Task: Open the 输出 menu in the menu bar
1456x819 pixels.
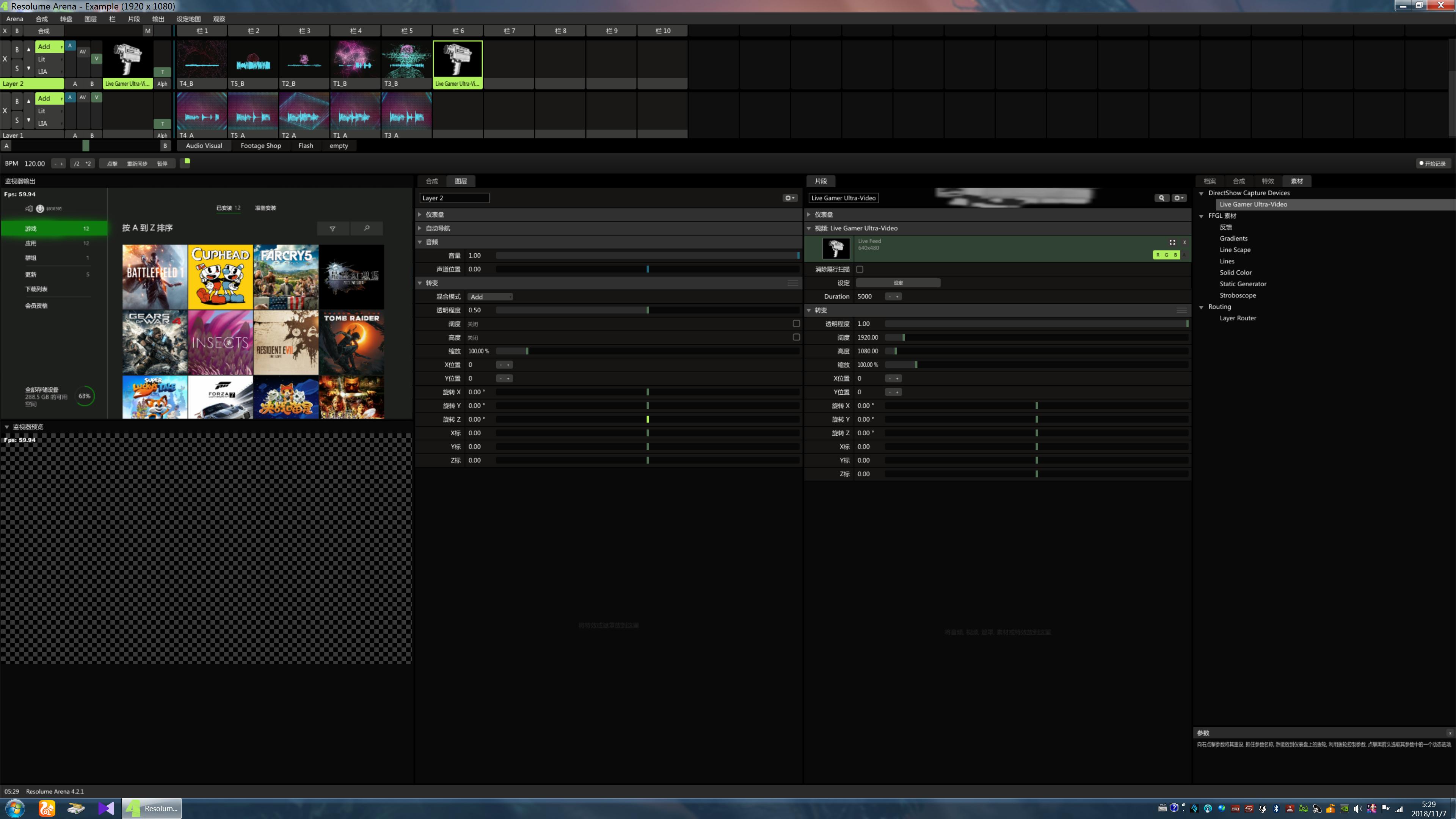Action: (158, 19)
